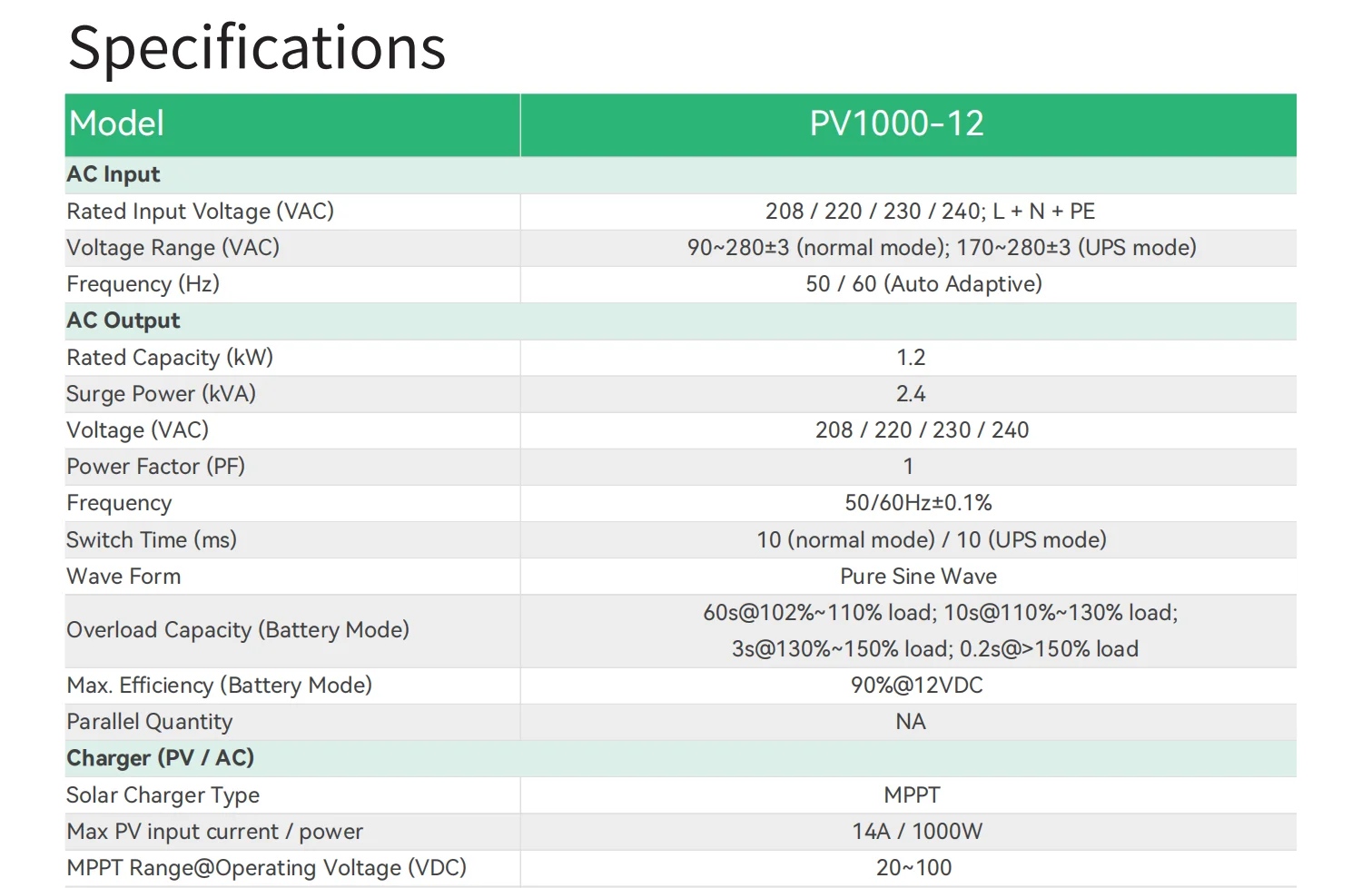Select the PV1000-12 model column header
Viewport: 1372px width, 888px height.
tap(896, 124)
